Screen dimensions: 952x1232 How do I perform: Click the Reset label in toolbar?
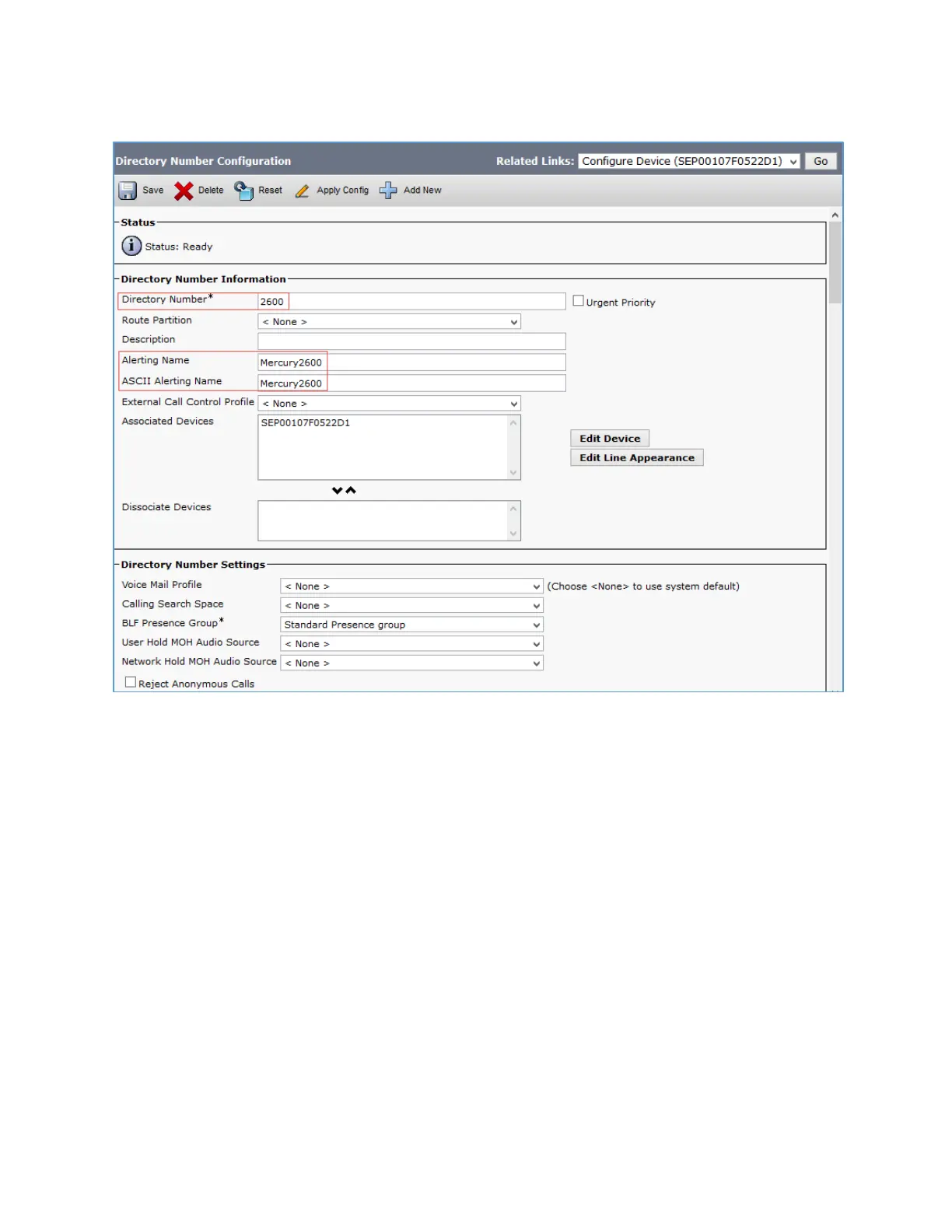click(271, 191)
